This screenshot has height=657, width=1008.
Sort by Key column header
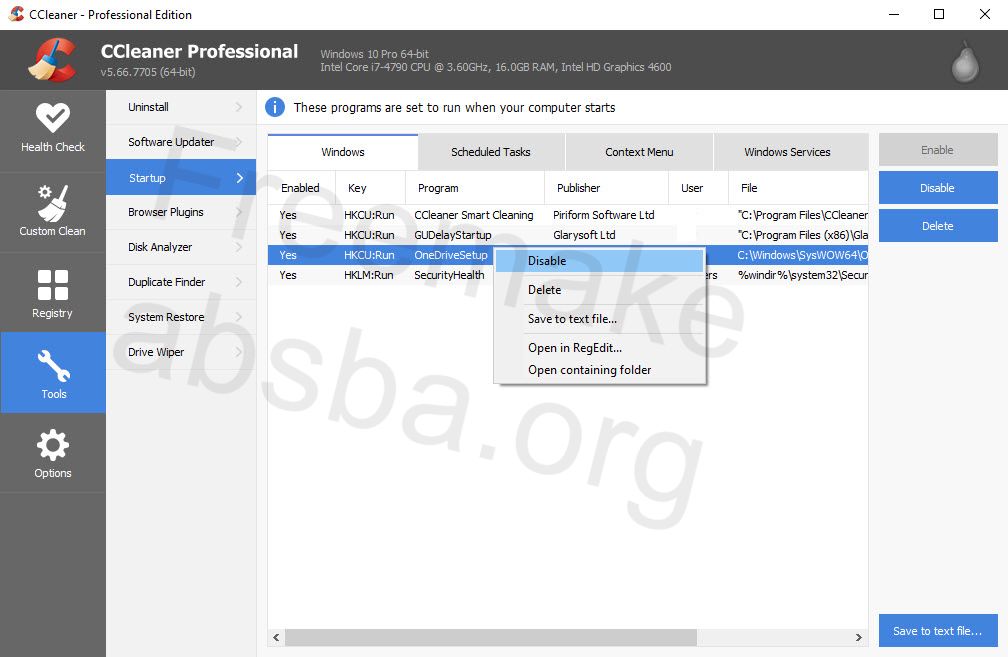(x=370, y=188)
